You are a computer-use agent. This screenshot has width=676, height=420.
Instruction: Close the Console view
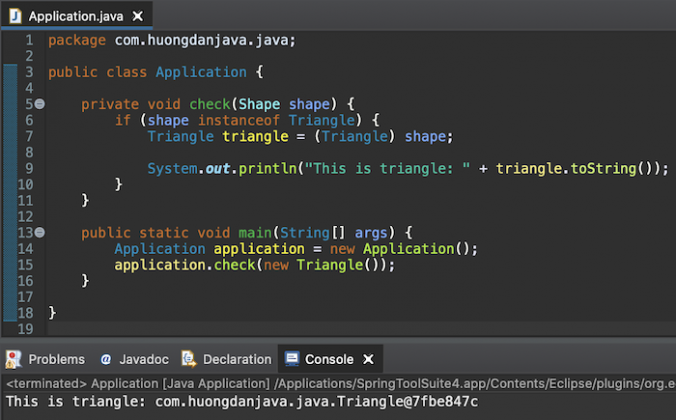point(368,359)
